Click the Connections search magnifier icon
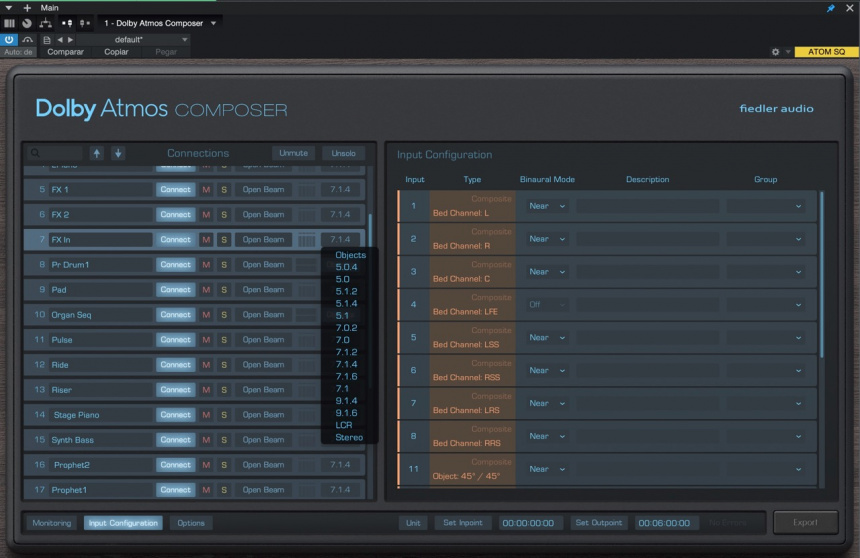 [x=36, y=153]
